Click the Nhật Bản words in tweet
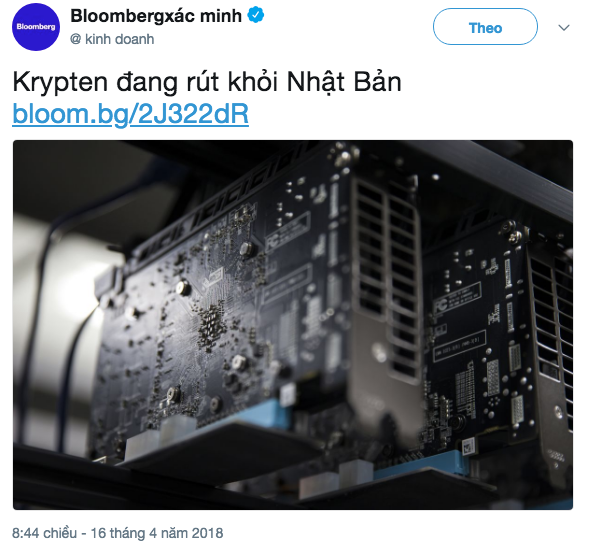 pos(344,82)
